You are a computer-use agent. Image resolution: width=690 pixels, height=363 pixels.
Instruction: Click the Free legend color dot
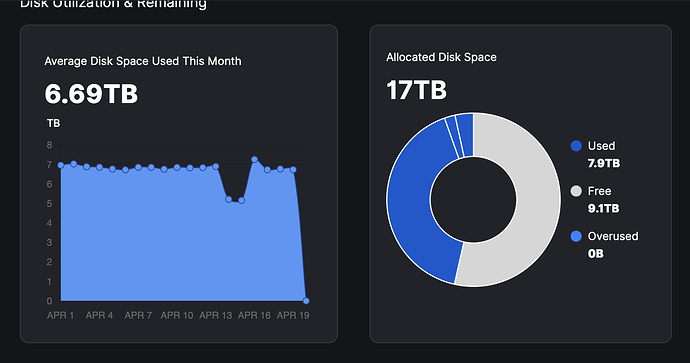click(576, 191)
